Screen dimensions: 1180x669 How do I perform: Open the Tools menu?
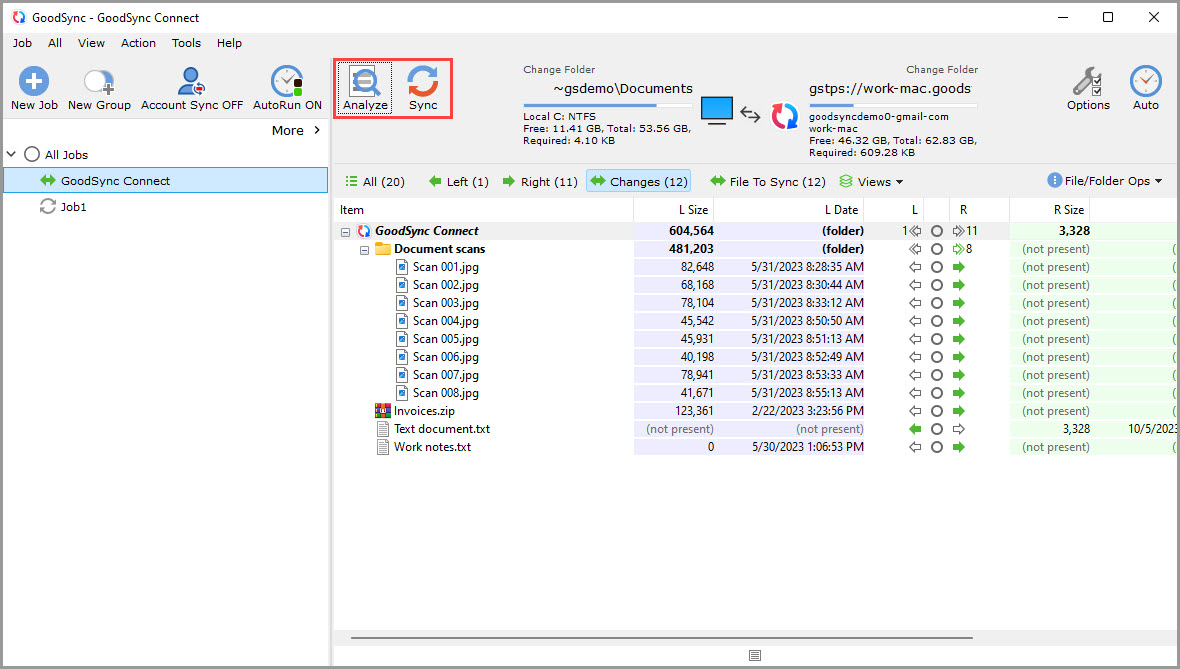click(x=186, y=43)
